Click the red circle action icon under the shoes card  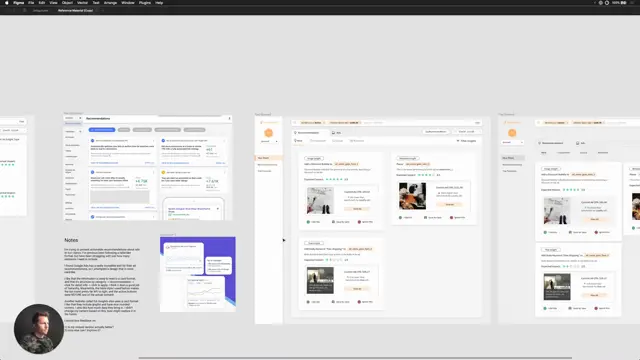(x=359, y=222)
